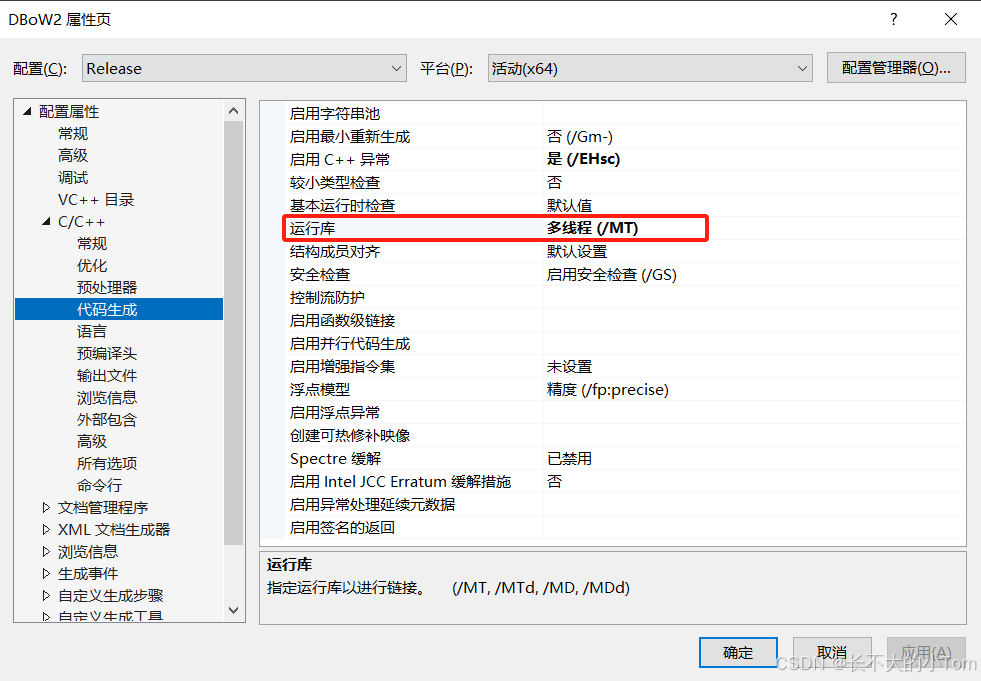Select the 代码生成 tree item
Image resolution: width=981 pixels, height=681 pixels.
point(107,309)
